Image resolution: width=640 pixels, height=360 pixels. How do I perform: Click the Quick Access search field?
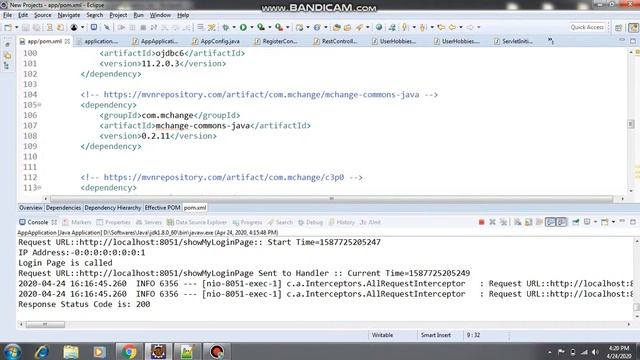587,27
